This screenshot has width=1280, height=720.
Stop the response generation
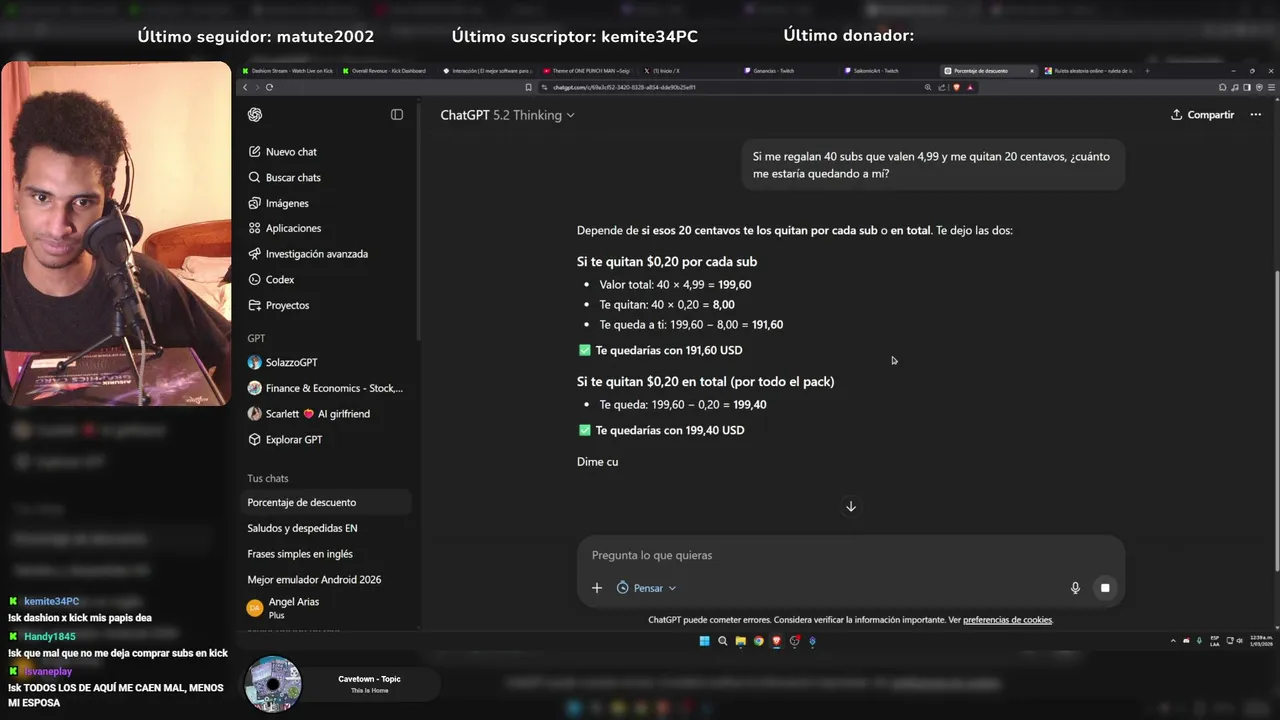(x=1105, y=588)
